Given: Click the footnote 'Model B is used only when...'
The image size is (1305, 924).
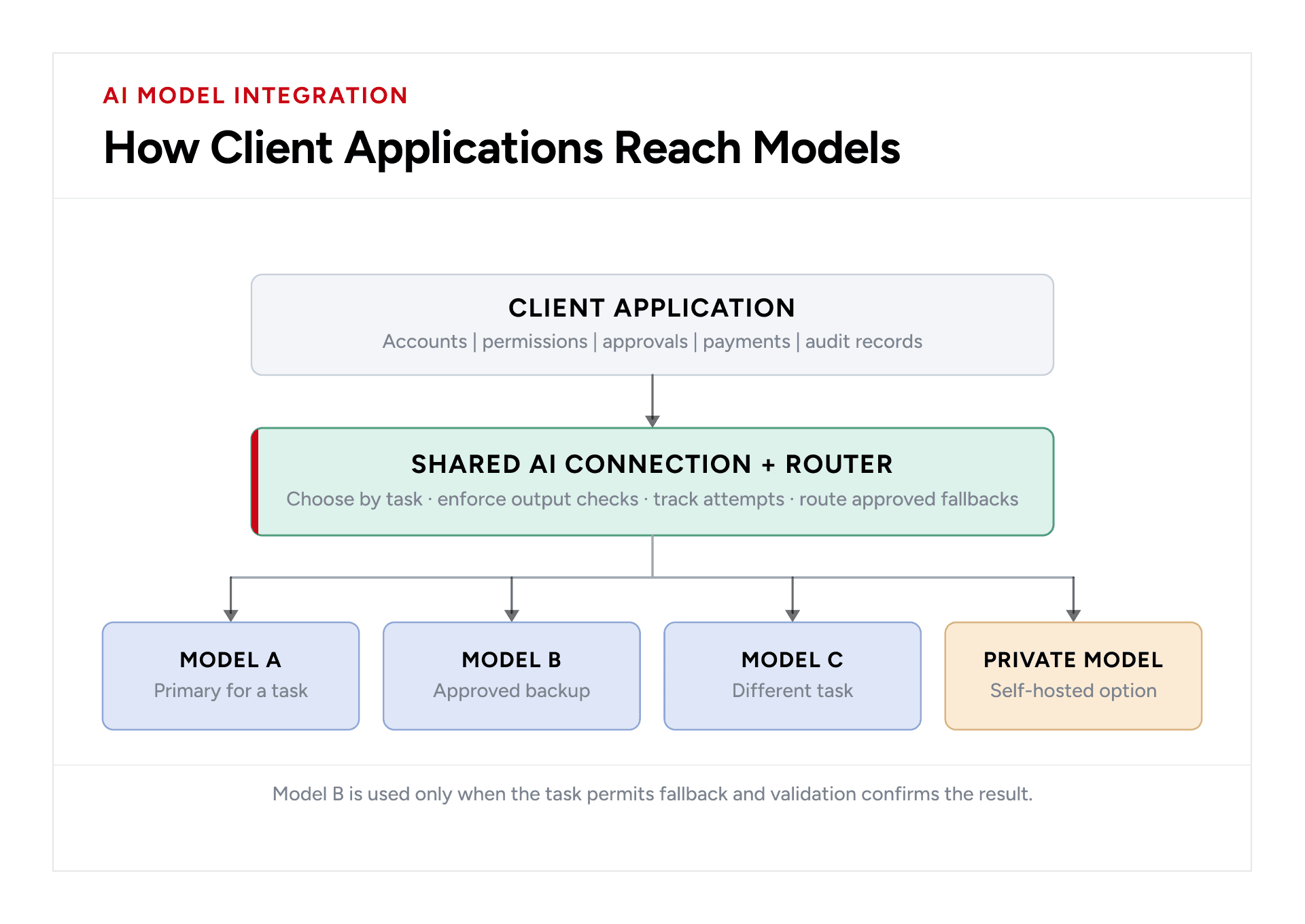Looking at the screenshot, I should (652, 794).
